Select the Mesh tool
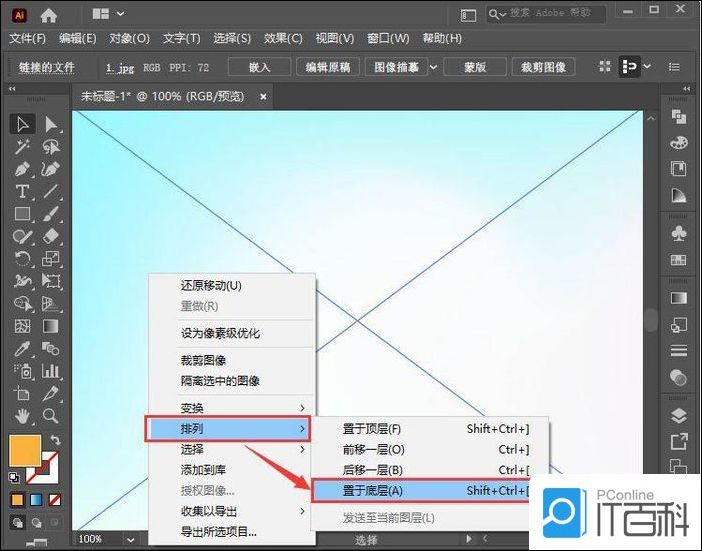The image size is (702, 551). click(x=22, y=326)
